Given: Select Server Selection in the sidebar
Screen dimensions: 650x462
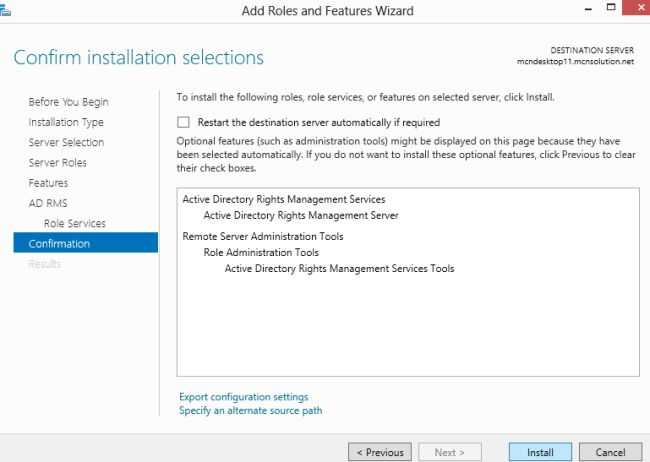Looking at the screenshot, I should click(66, 142).
